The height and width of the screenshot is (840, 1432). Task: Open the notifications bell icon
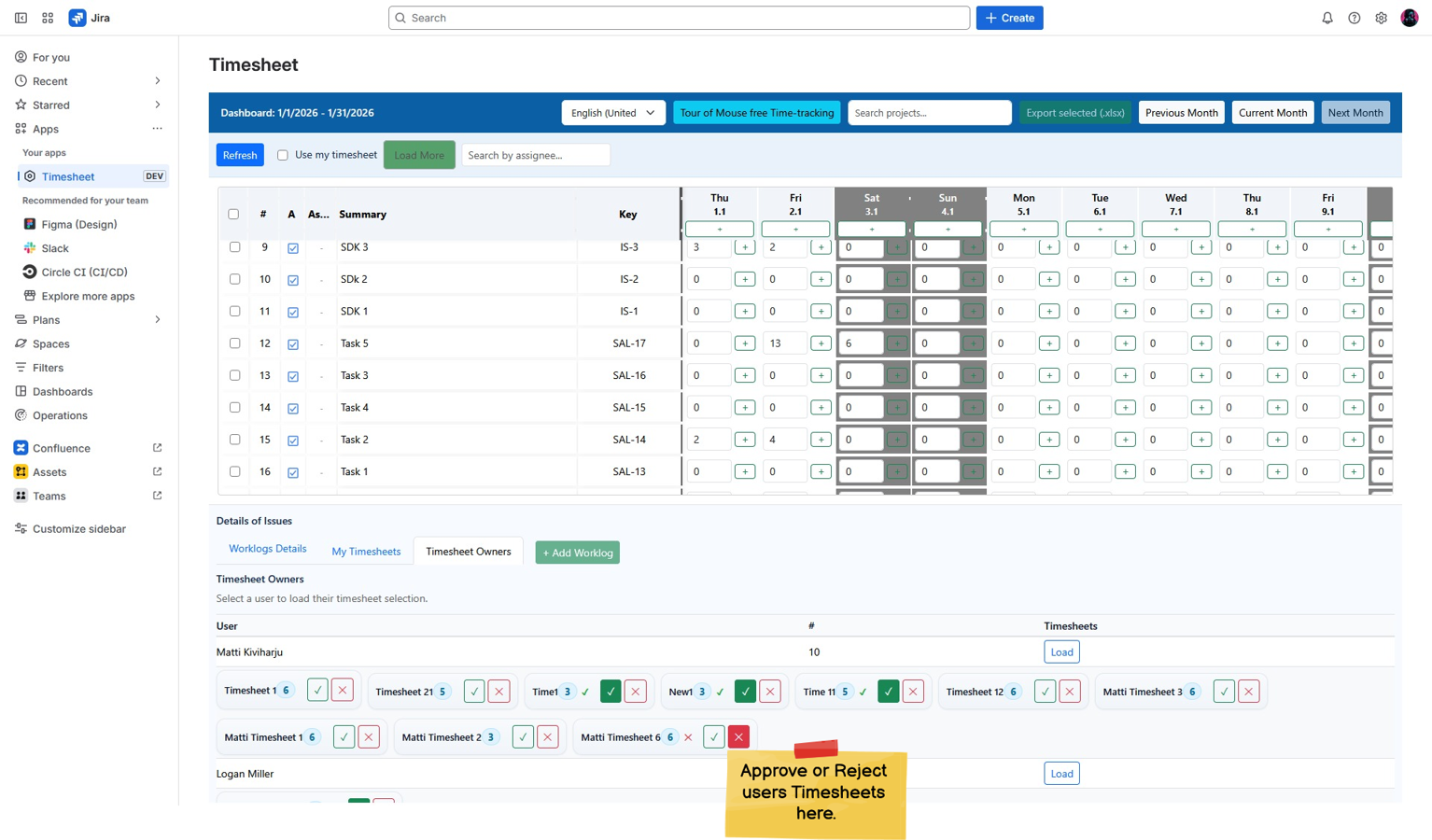[x=1327, y=18]
